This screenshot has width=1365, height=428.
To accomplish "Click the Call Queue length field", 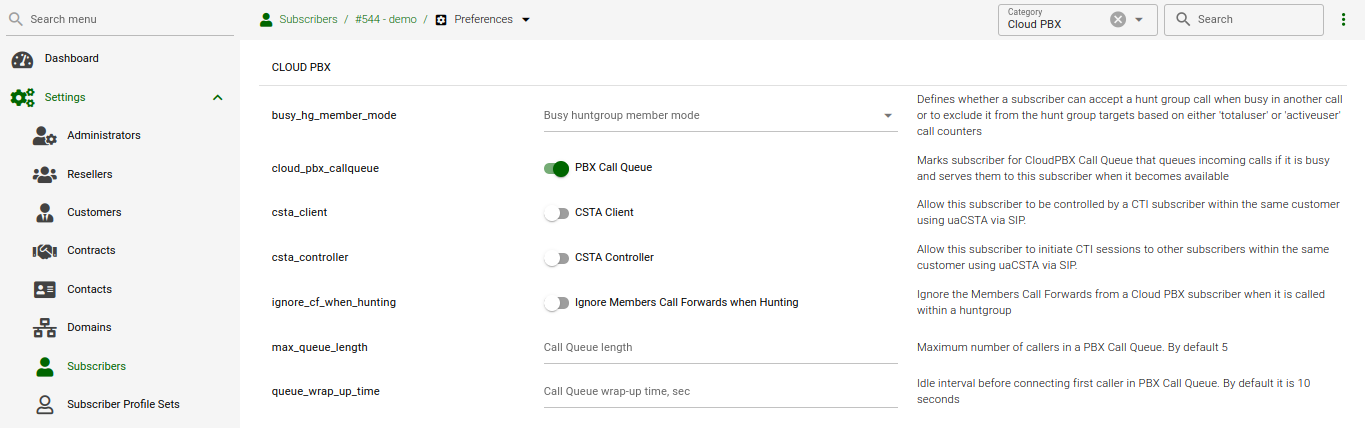I will (x=720, y=348).
